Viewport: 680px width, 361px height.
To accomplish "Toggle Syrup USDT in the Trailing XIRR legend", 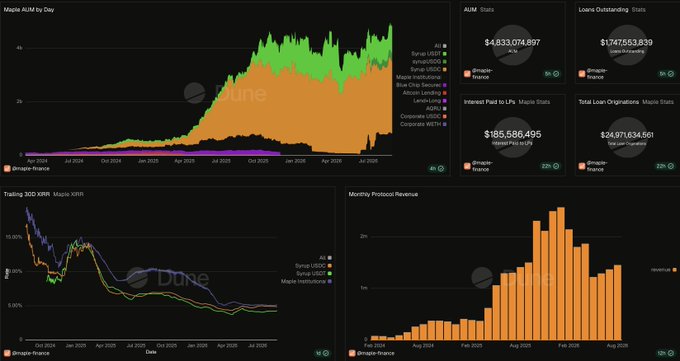I will [x=314, y=273].
